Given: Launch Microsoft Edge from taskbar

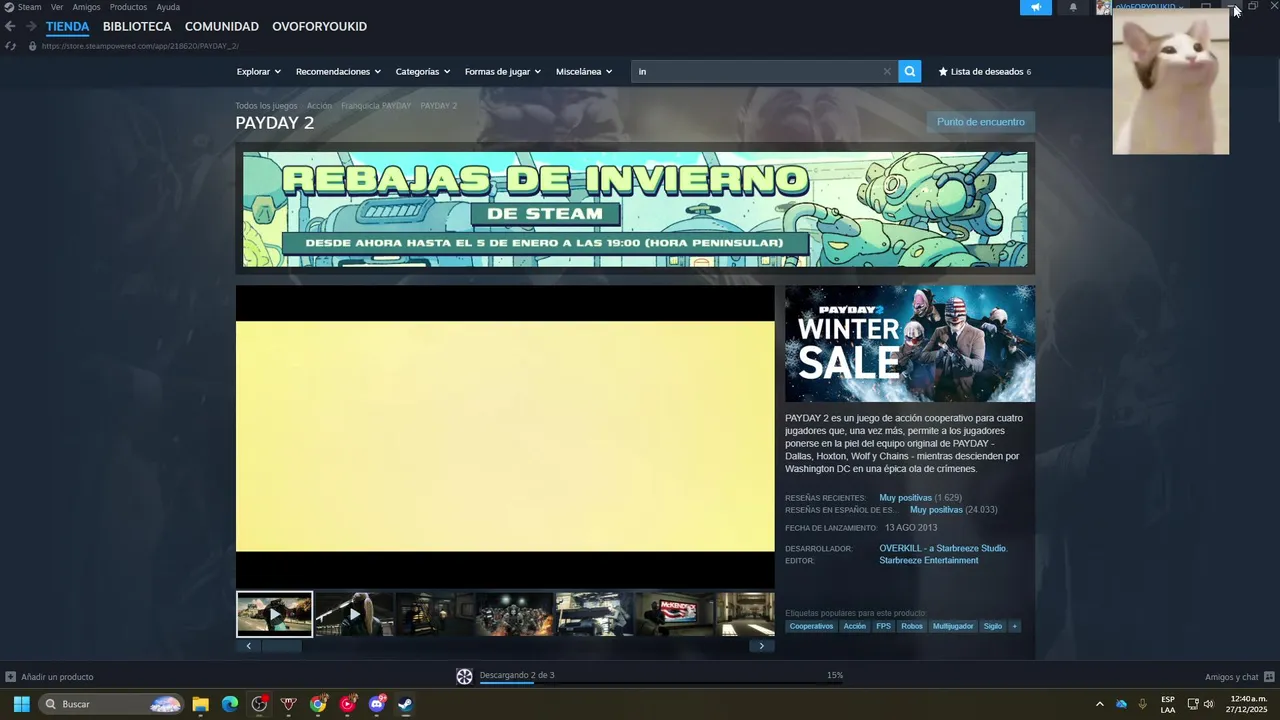Looking at the screenshot, I should 230,704.
